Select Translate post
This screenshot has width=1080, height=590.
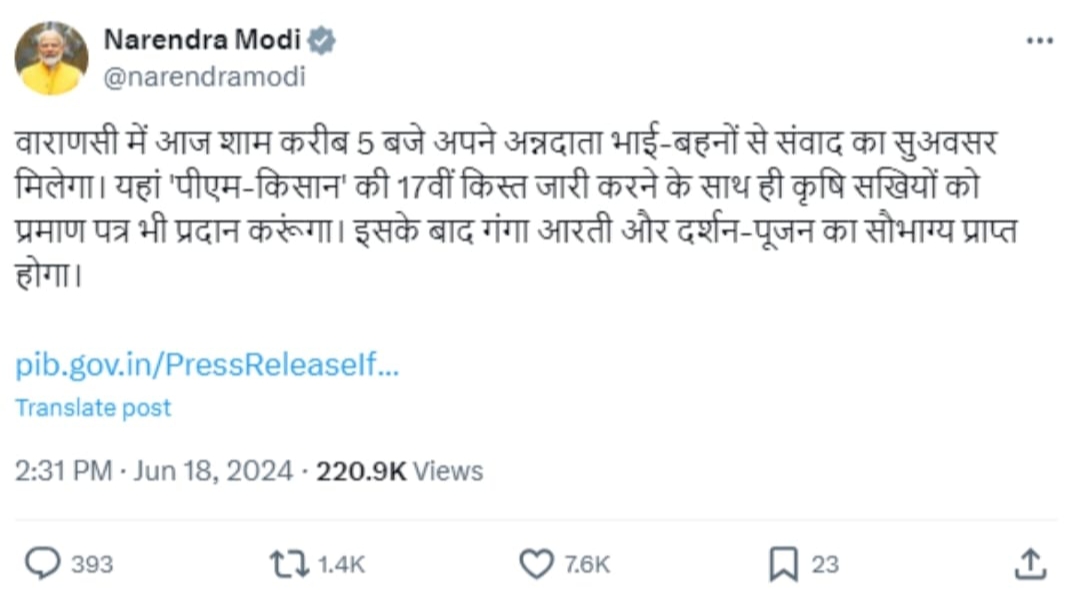(x=93, y=407)
